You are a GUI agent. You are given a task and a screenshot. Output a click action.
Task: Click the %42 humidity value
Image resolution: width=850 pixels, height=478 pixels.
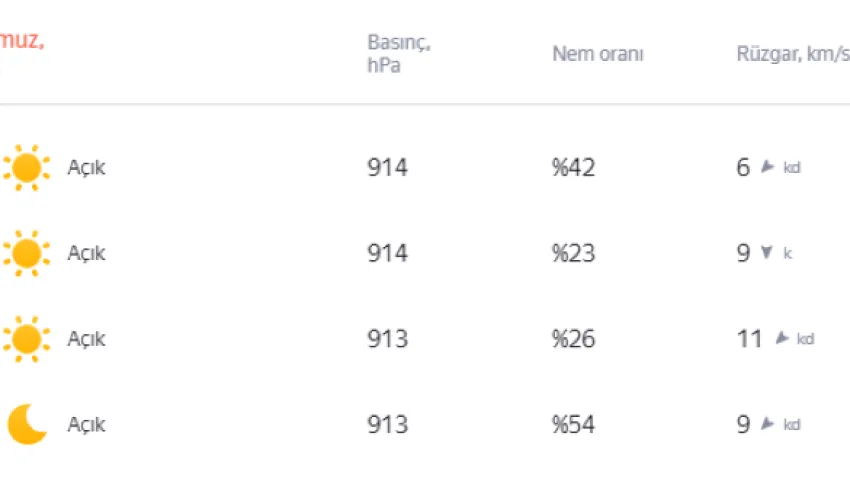tap(573, 168)
